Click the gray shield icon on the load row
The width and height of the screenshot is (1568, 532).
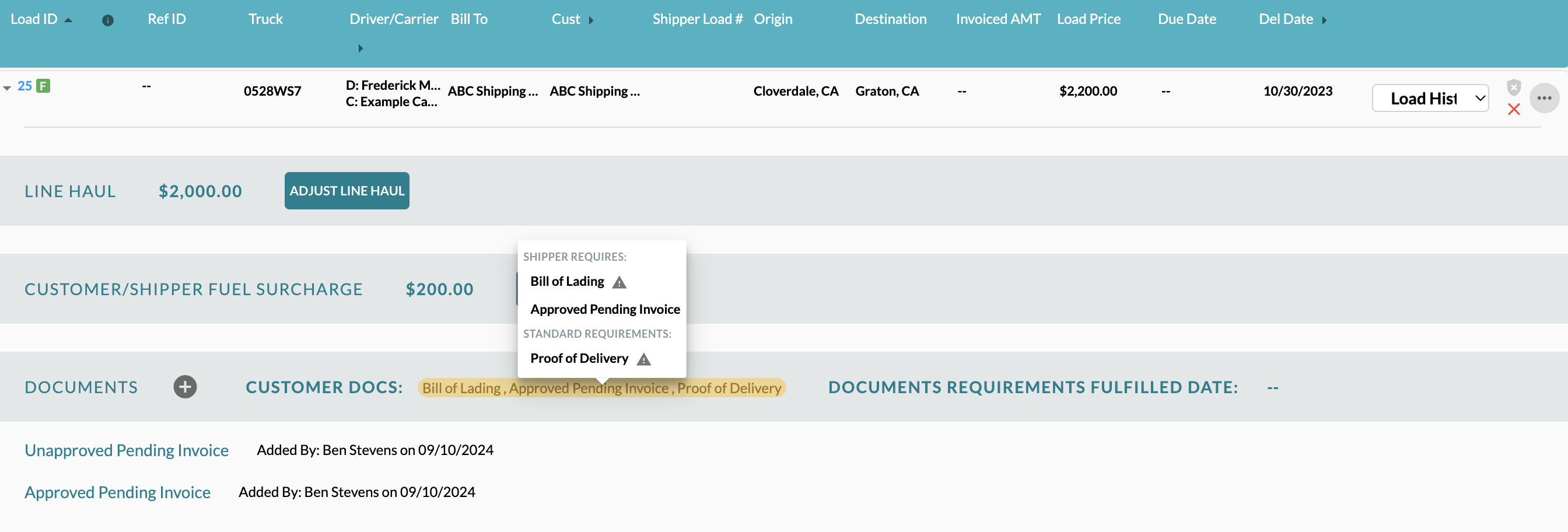click(1513, 87)
